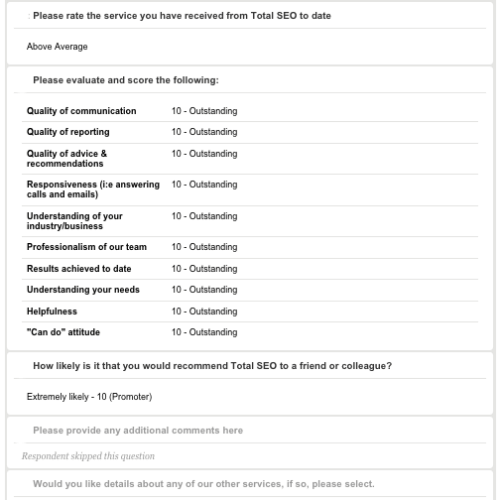Image resolution: width=500 pixels, height=500 pixels.
Task: Click the 'Please evaluate and score the following' heading
Action: pos(126,80)
